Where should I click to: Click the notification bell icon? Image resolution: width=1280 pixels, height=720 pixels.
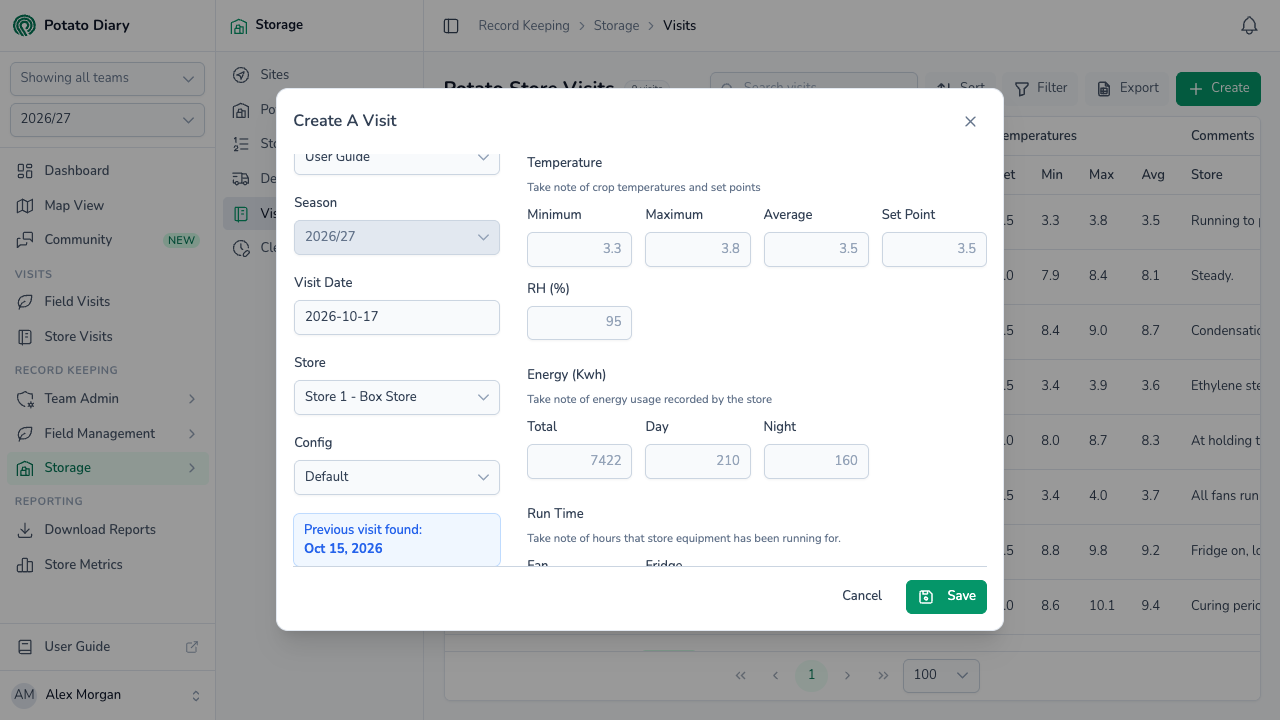point(1249,26)
